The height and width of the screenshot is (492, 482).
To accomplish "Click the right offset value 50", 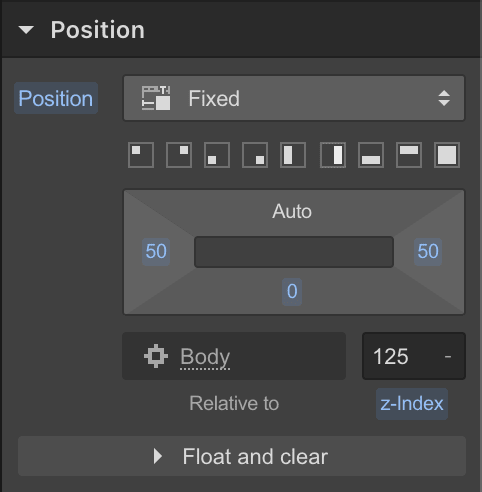I will (x=428, y=252).
